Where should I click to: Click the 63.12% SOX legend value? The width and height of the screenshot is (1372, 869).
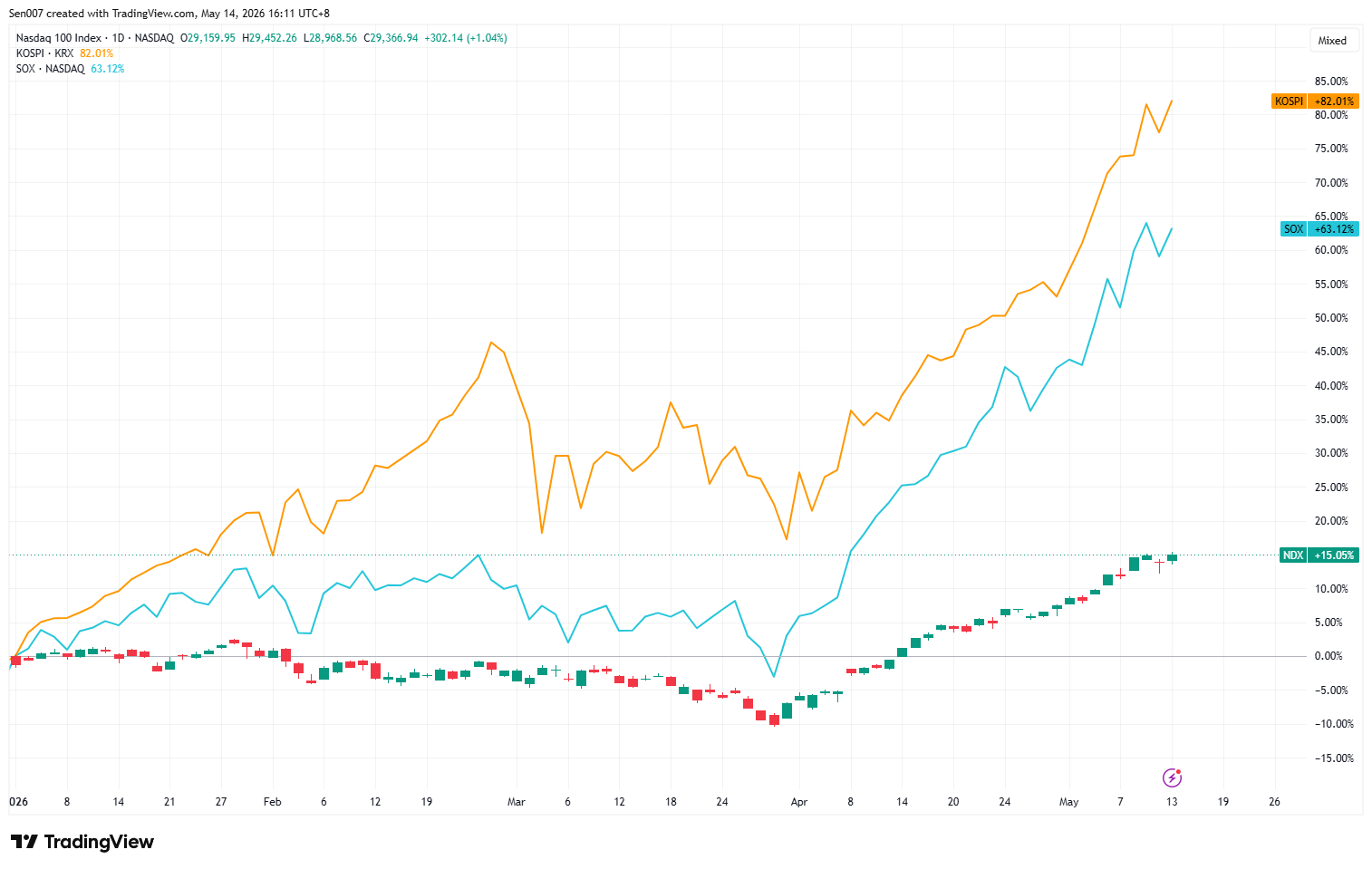click(x=108, y=69)
